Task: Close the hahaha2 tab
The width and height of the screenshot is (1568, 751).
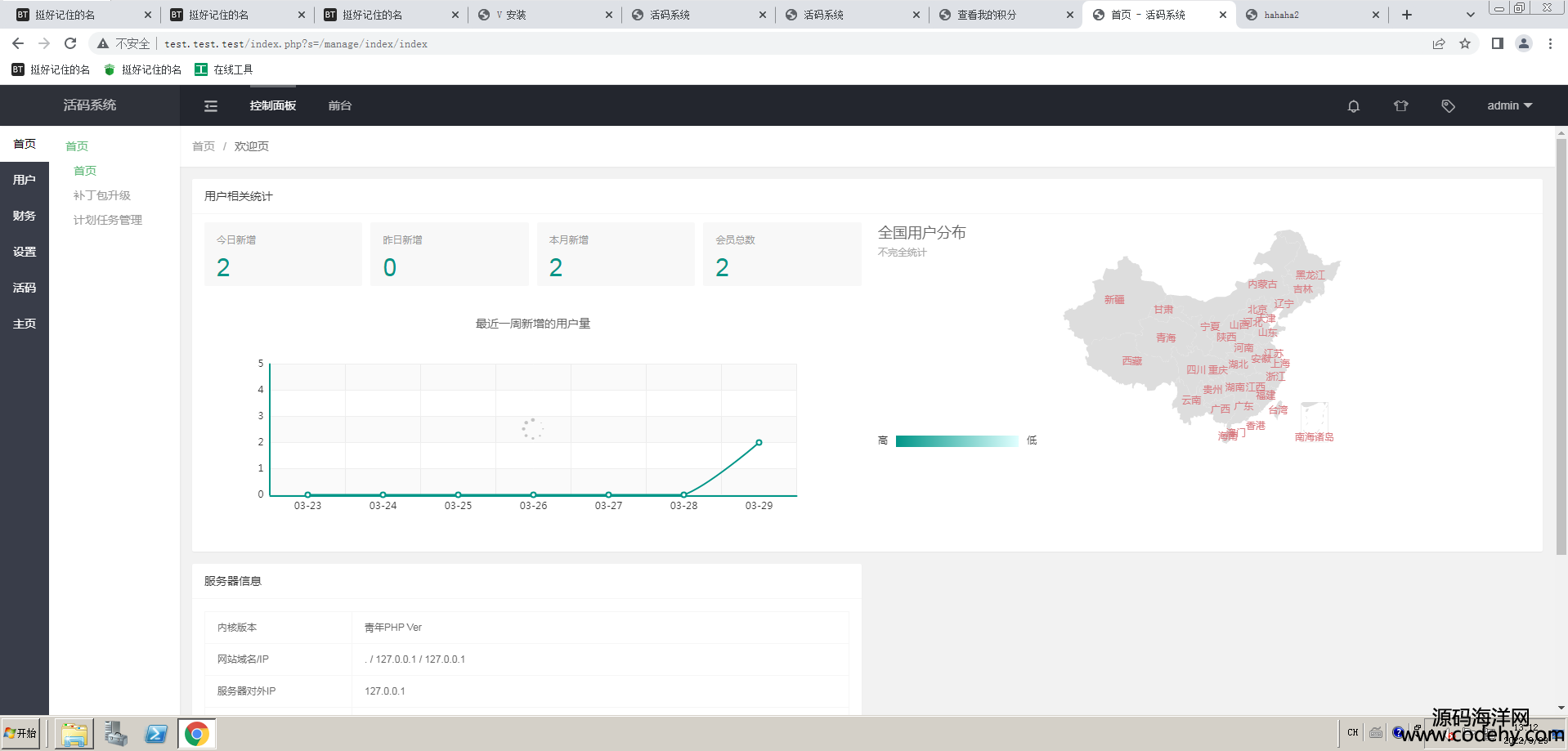Action: pyautogui.click(x=1376, y=15)
